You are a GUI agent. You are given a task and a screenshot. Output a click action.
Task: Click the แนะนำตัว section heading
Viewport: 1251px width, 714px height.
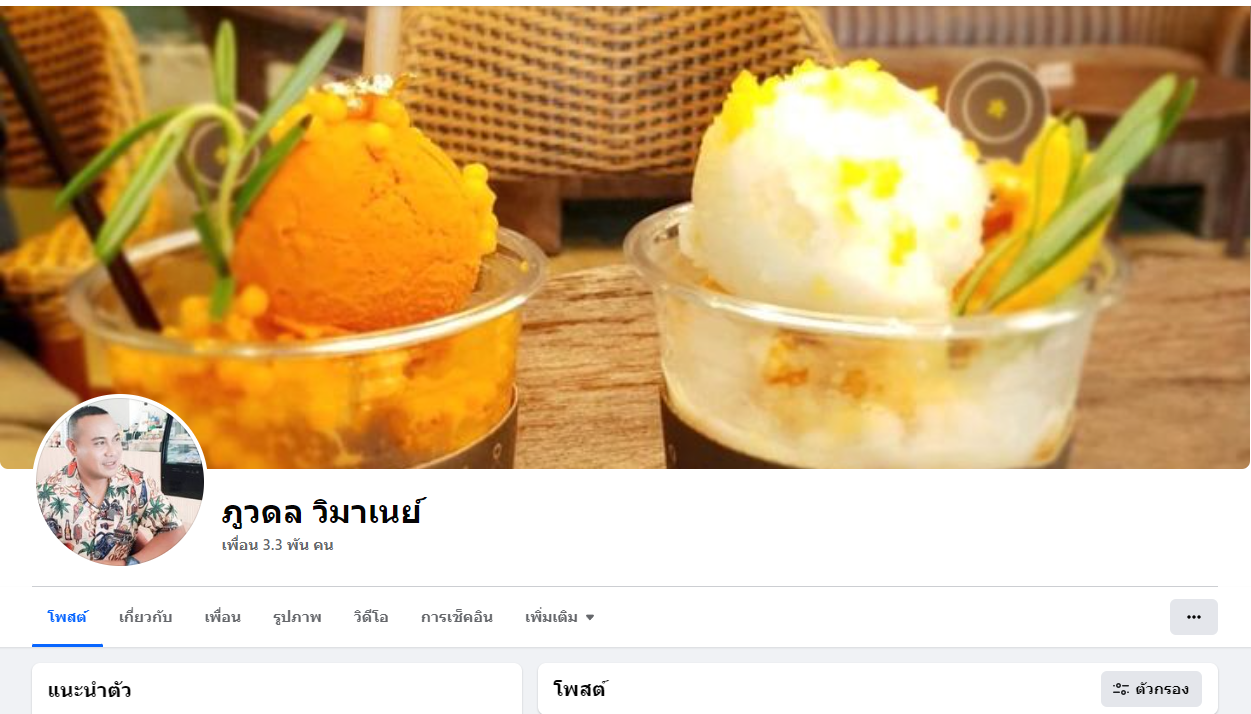point(89,690)
